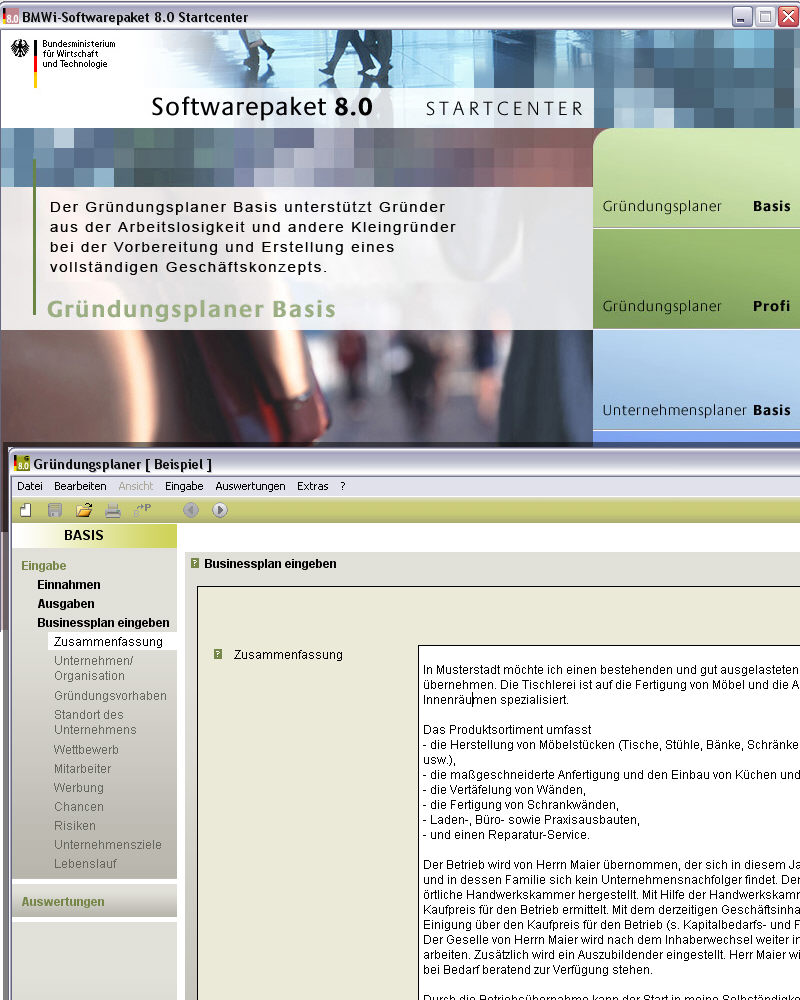This screenshot has width=800, height=1000.
Task: Expand the Auswertungen section in sidebar
Action: click(63, 902)
